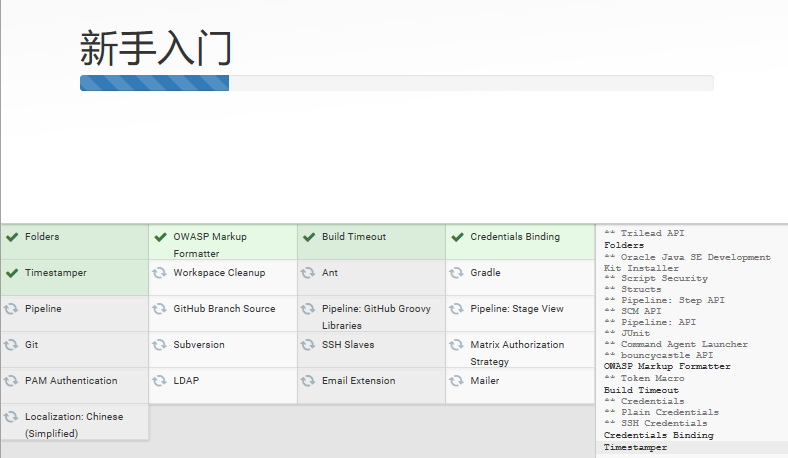Image resolution: width=788 pixels, height=458 pixels.
Task: Select the PAM Authentication label
Action: point(71,381)
